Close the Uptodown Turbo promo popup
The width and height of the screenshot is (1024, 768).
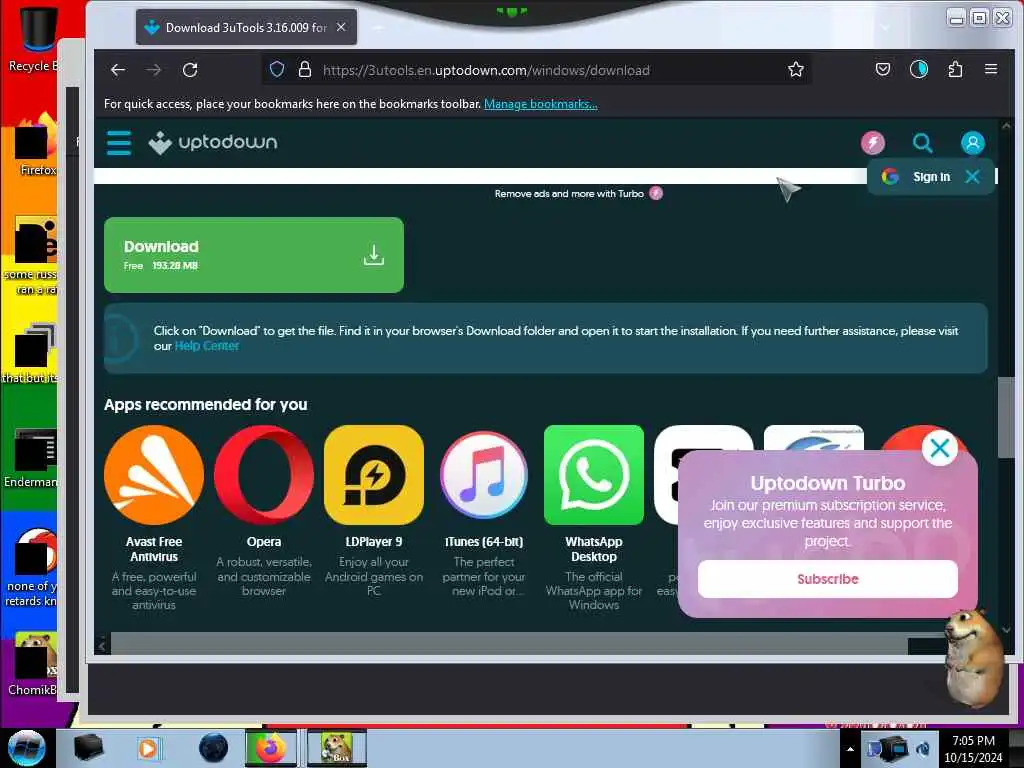point(940,448)
